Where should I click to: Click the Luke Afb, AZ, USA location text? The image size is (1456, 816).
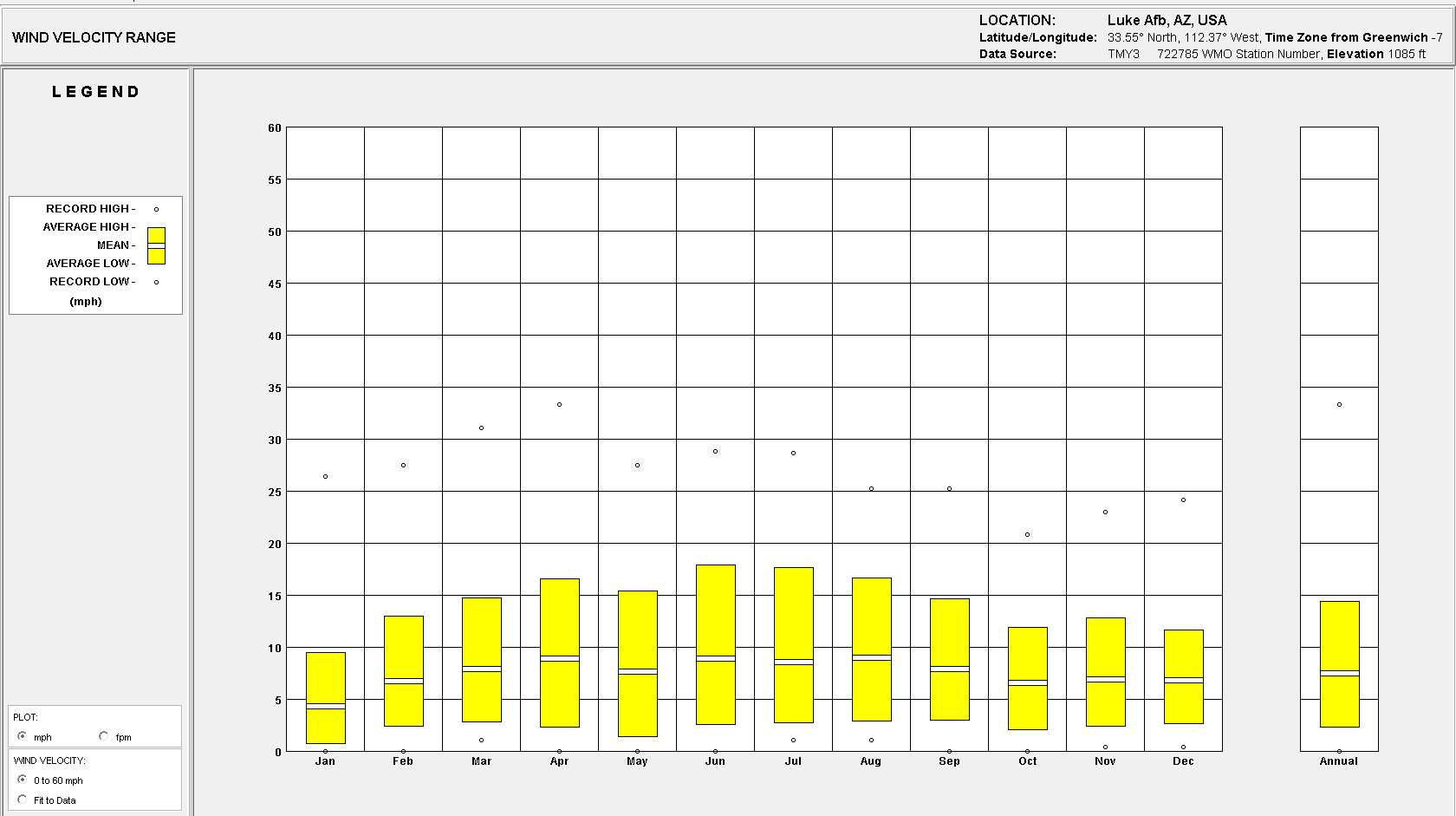pyautogui.click(x=1167, y=20)
